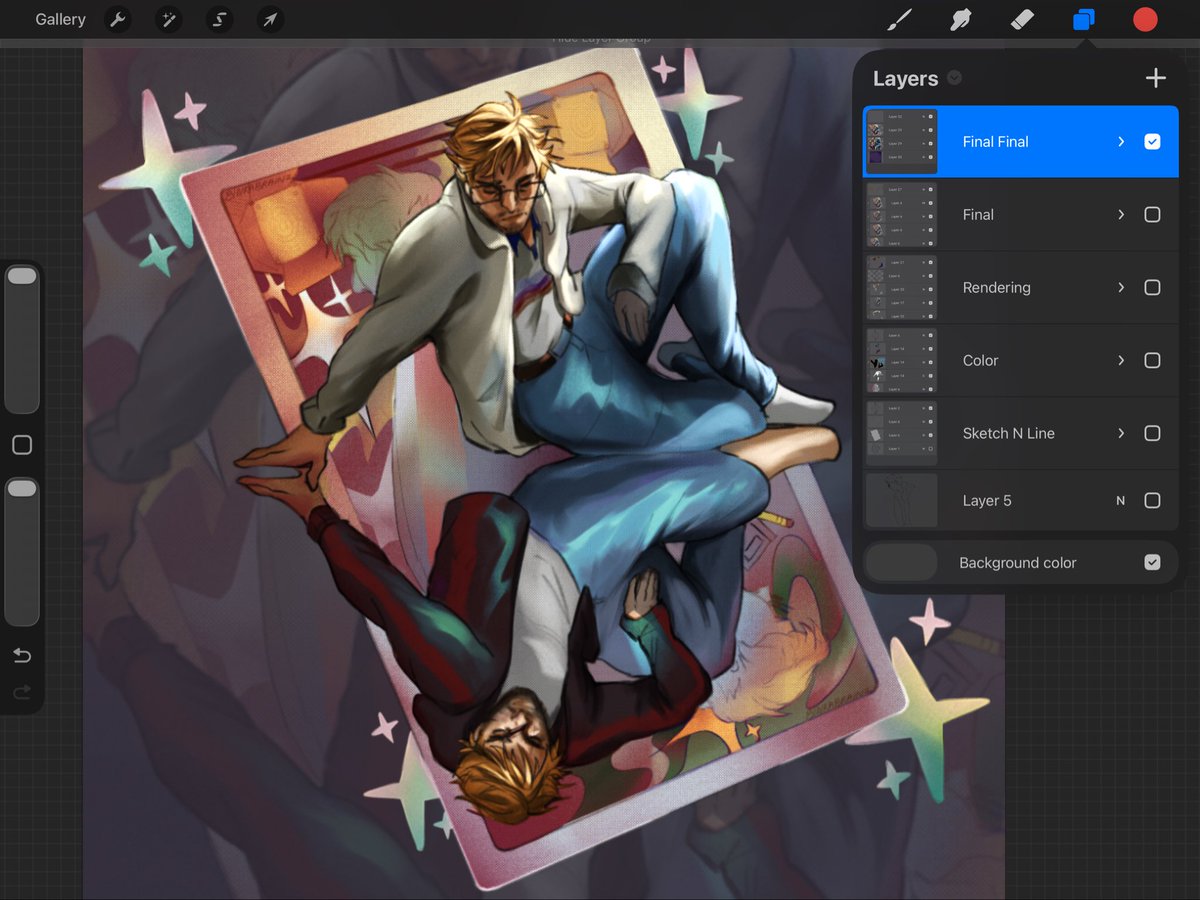This screenshot has width=1200, height=900.
Task: Undo the last action with arrow
Action: [22, 656]
